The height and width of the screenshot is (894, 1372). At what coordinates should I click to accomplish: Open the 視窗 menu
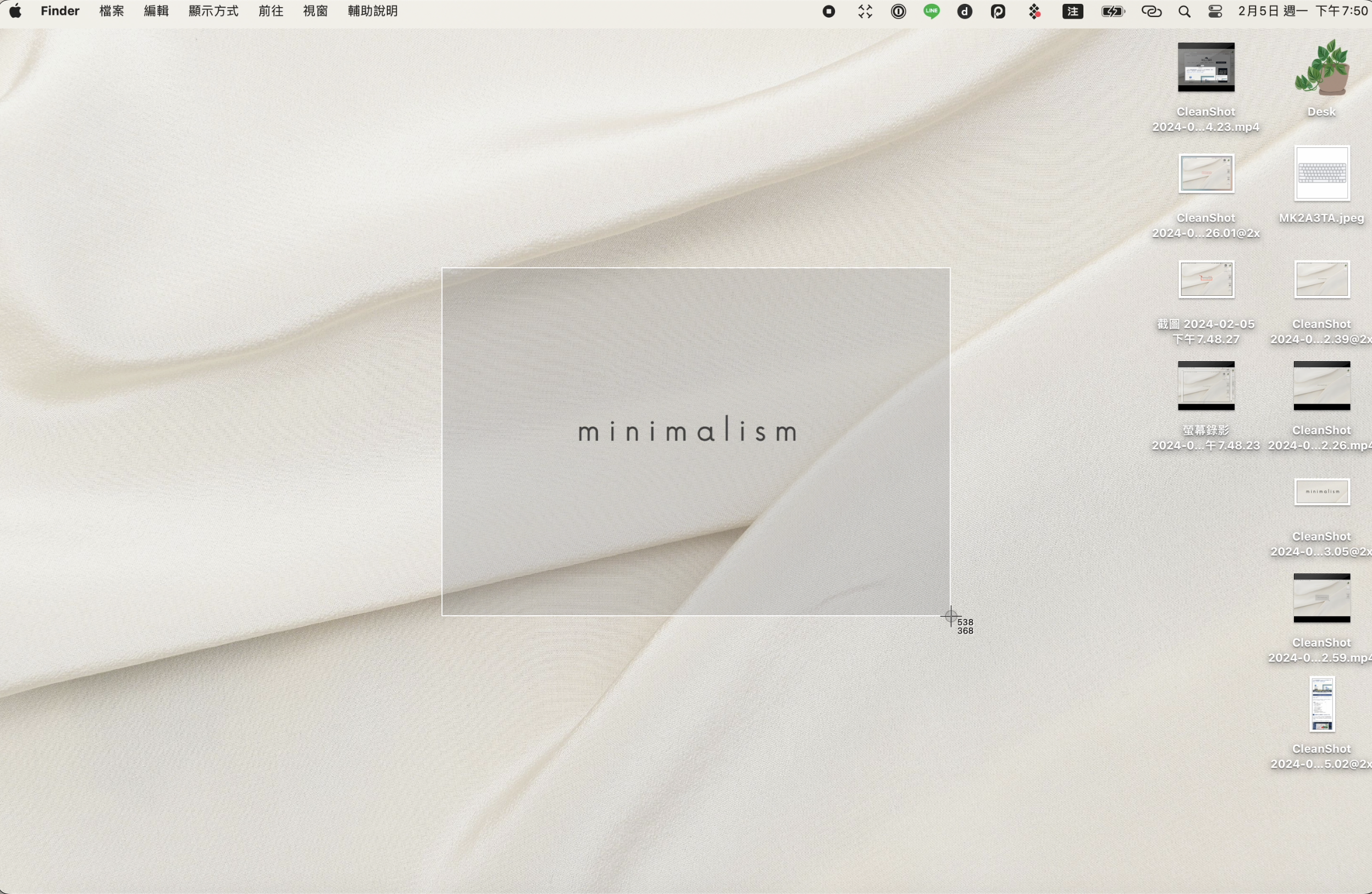click(x=316, y=11)
